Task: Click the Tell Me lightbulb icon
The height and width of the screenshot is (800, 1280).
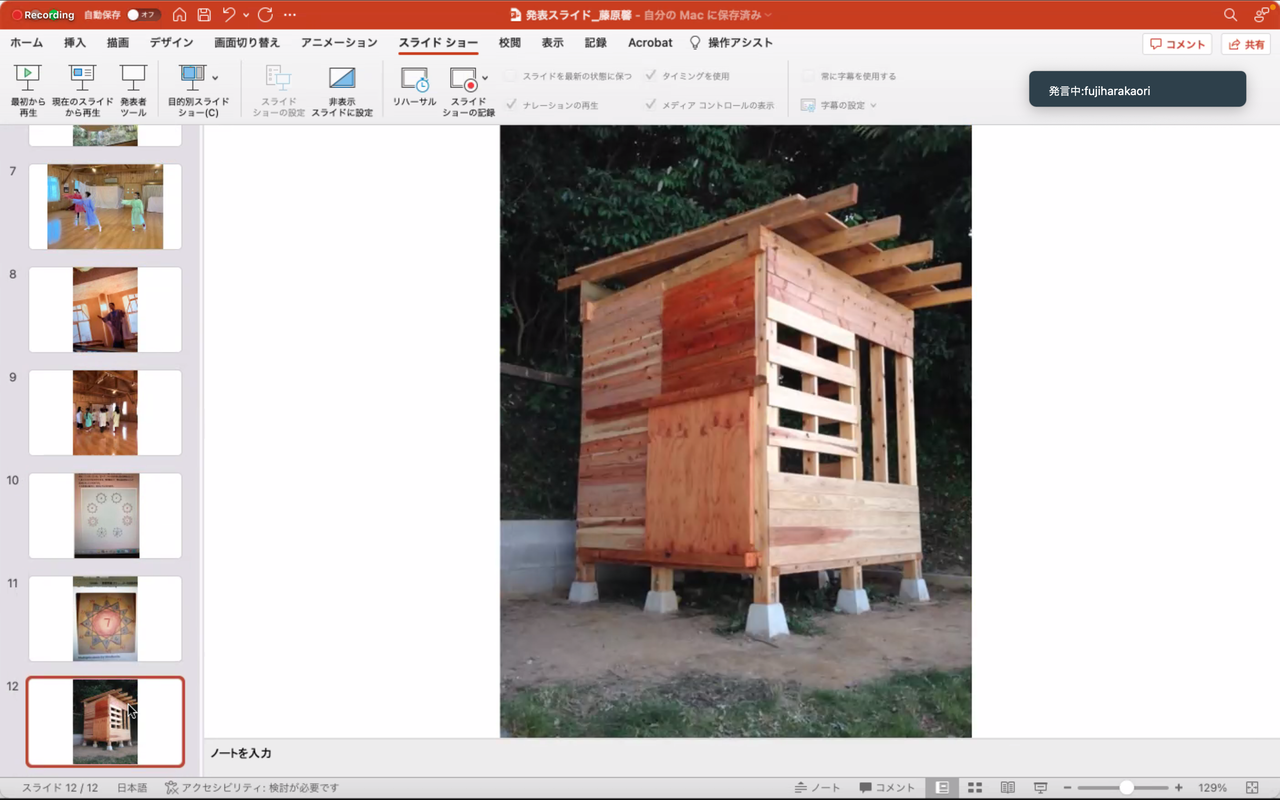Action: tap(695, 43)
